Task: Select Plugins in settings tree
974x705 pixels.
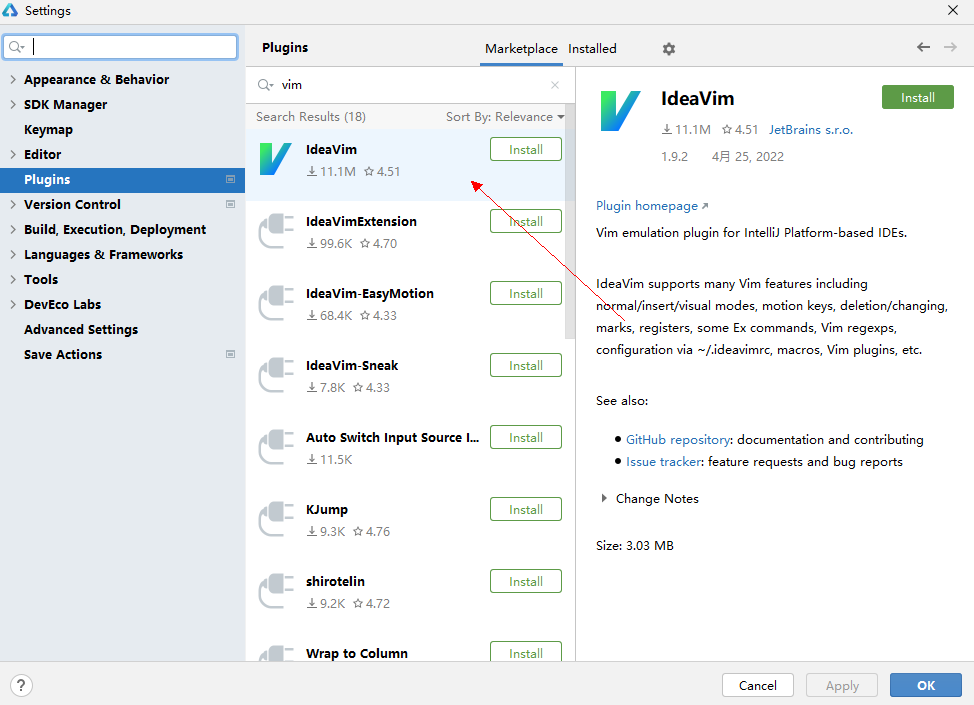Action: tap(122, 180)
